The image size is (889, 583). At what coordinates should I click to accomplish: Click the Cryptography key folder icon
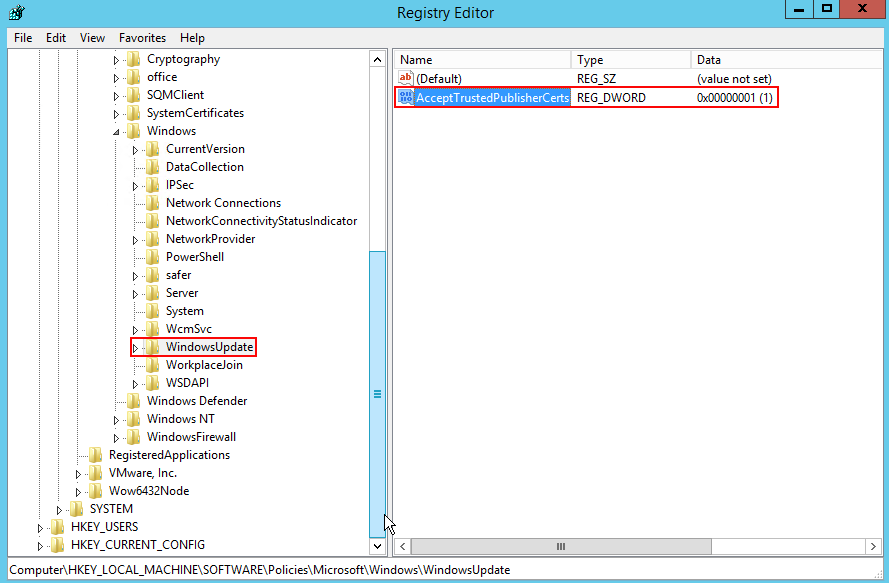click(x=133, y=59)
